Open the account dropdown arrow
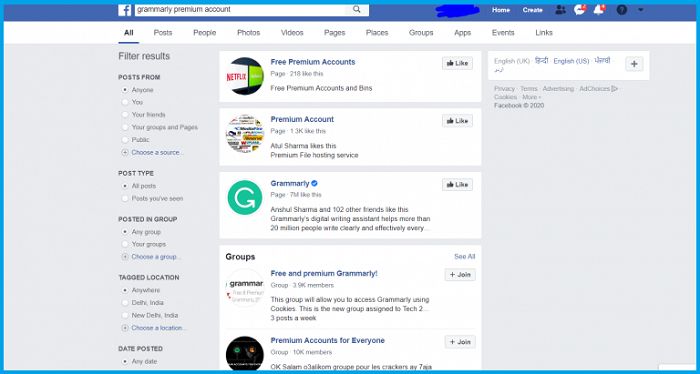The height and width of the screenshot is (374, 700). pyautogui.click(x=641, y=10)
